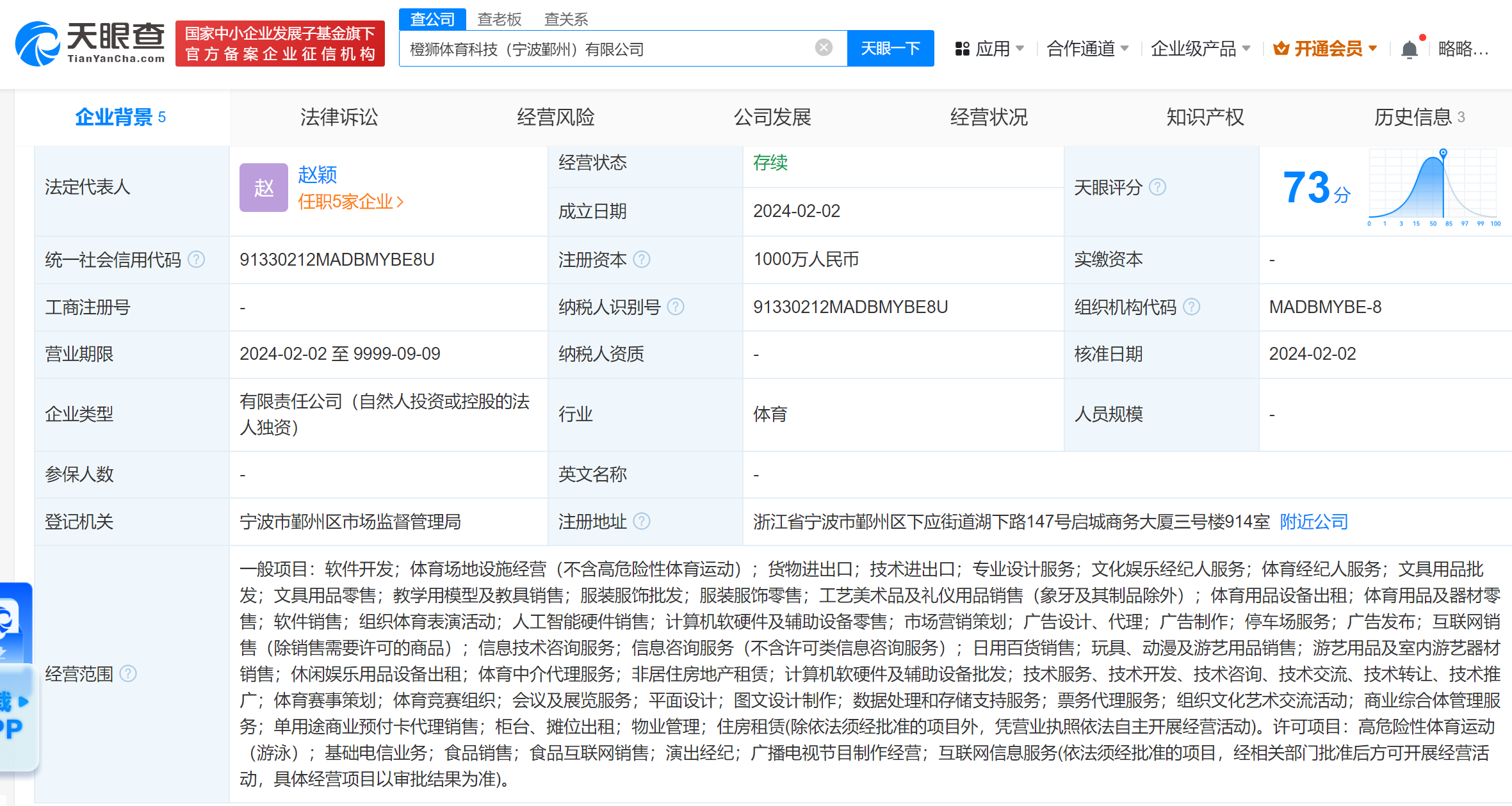Select the 存续 status text
Viewport: 1512px width, 806px height.
point(770,163)
